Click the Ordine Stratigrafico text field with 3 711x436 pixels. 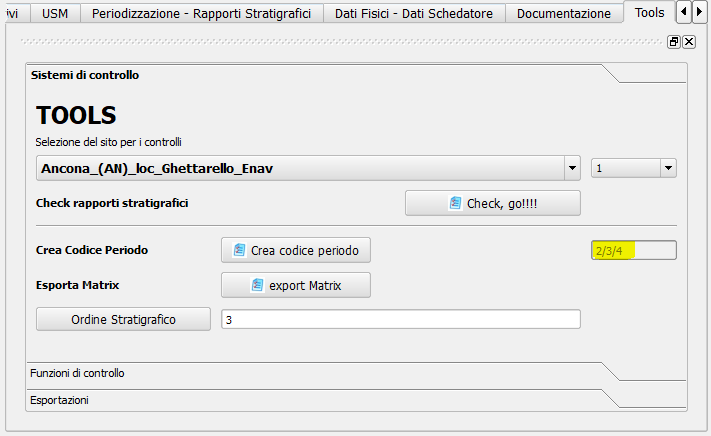pyautogui.click(x=401, y=320)
